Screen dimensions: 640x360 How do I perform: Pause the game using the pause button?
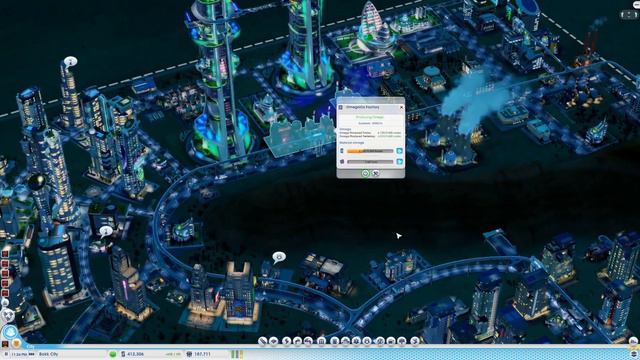6,354
